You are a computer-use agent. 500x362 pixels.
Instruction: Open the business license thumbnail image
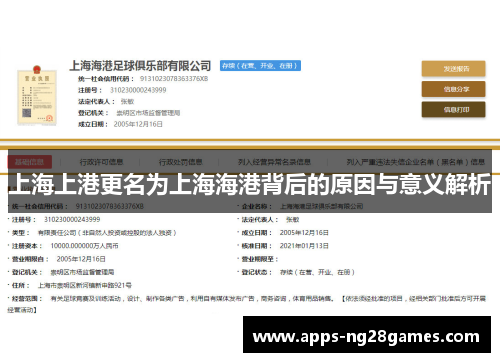37,95
